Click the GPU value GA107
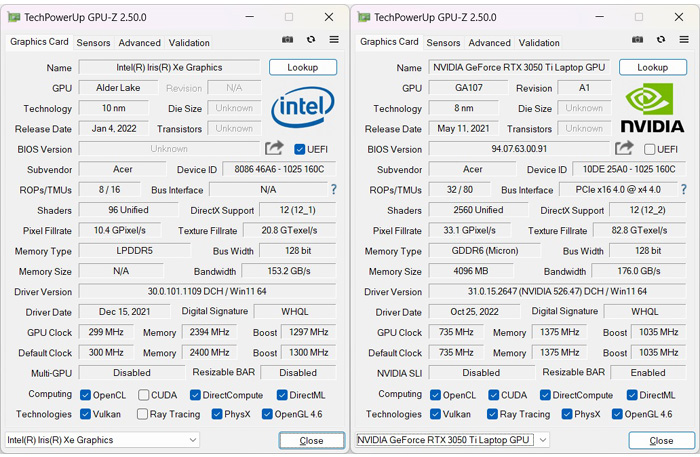 tap(468, 88)
